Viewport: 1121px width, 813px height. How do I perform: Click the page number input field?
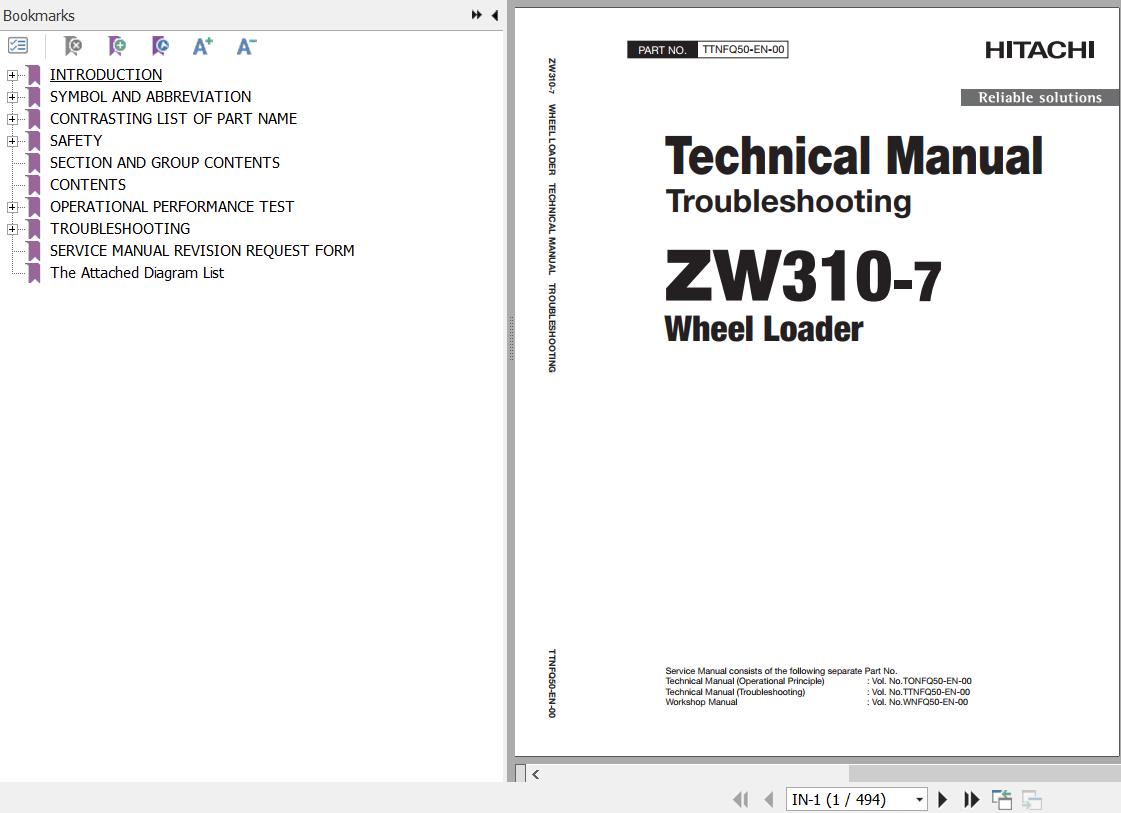[x=849, y=799]
